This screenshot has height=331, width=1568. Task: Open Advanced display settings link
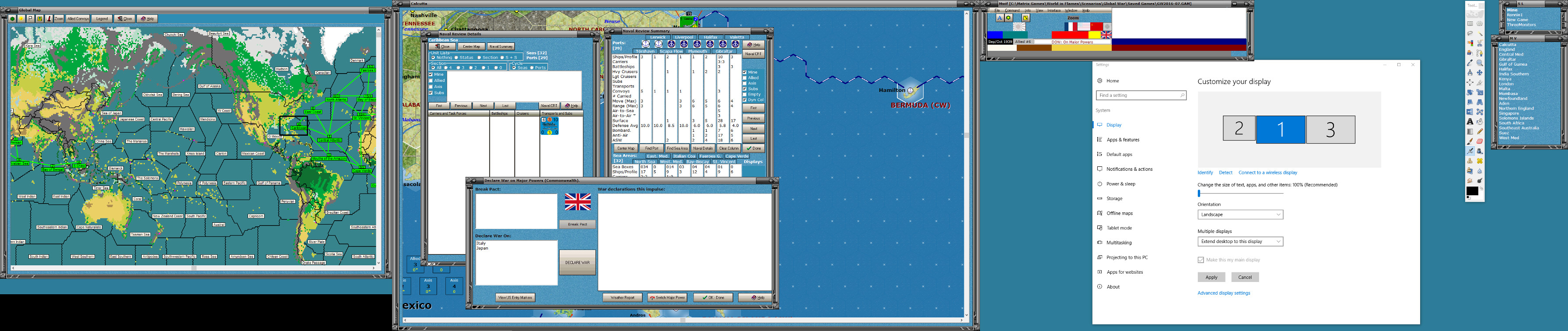(x=1224, y=293)
